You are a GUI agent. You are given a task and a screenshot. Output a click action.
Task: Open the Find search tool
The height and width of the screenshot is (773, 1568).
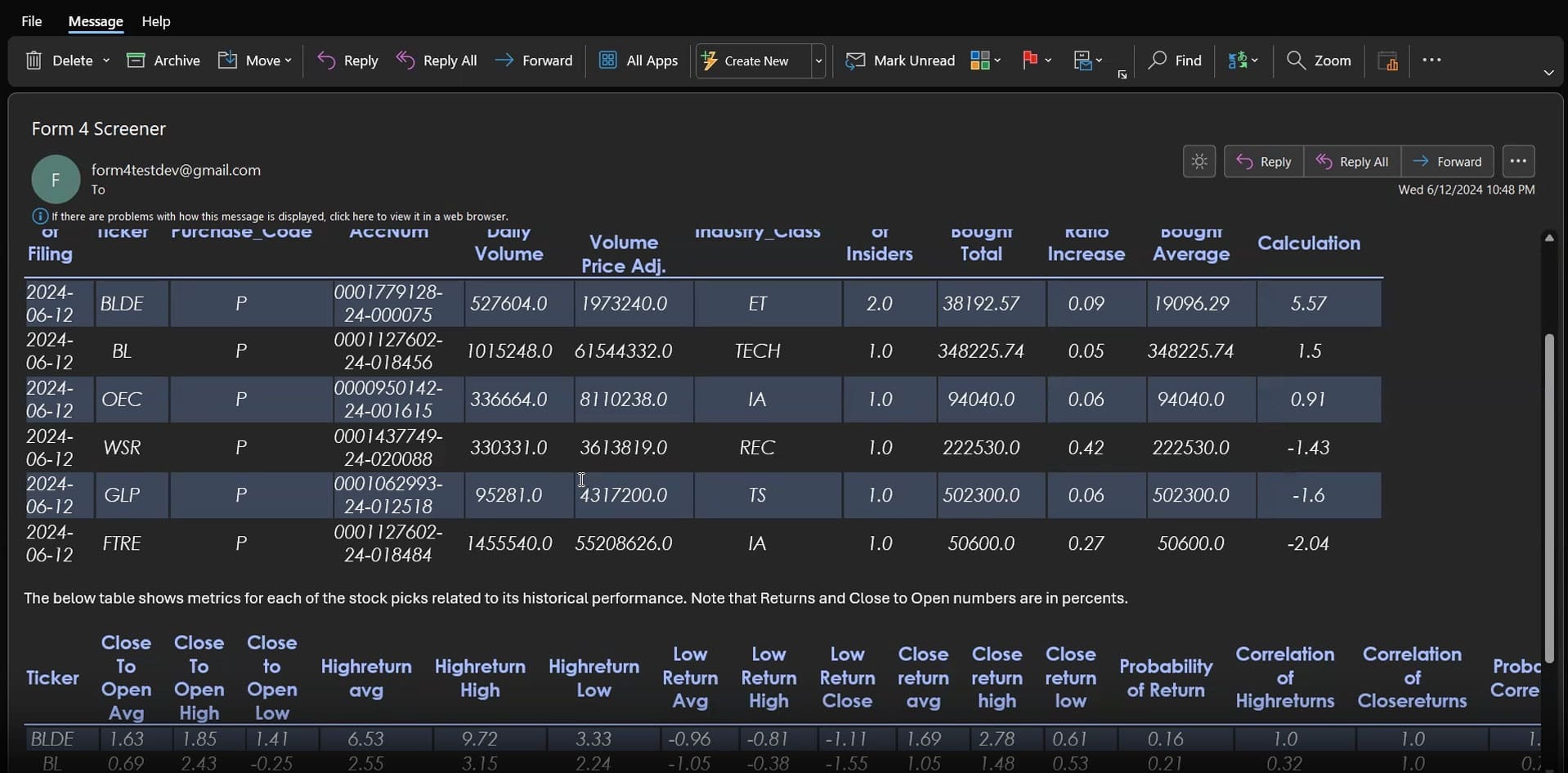(x=1175, y=60)
